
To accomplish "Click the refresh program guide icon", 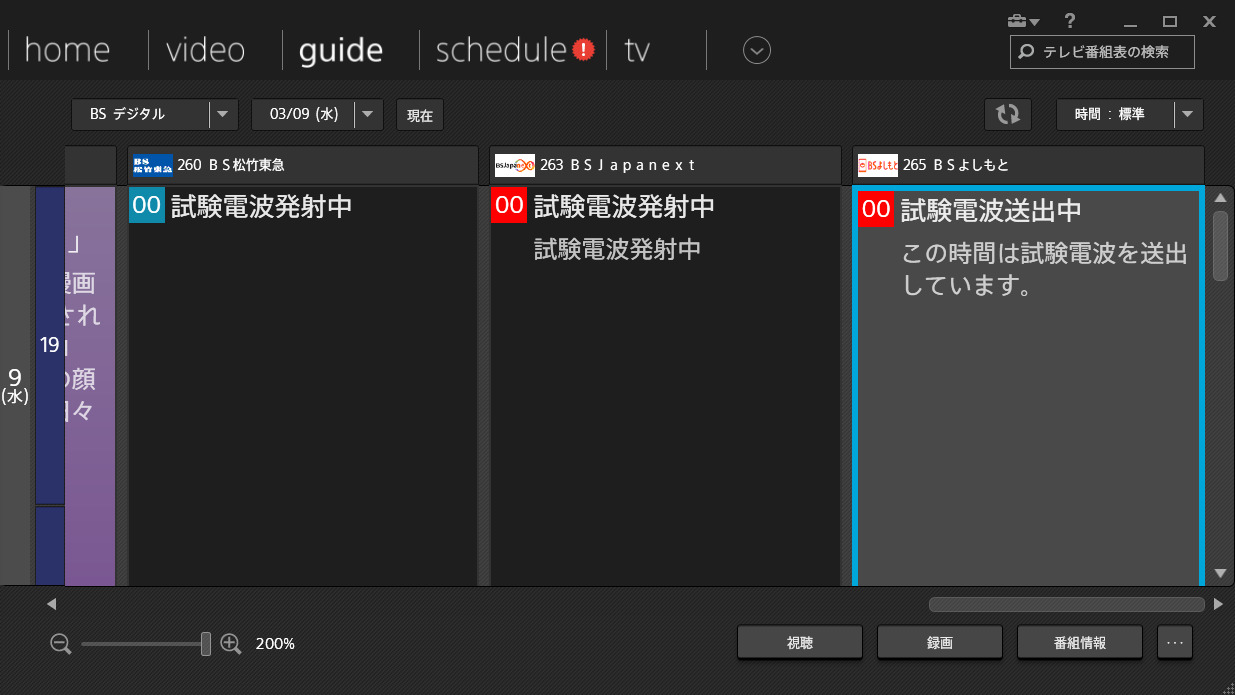I will pyautogui.click(x=1007, y=115).
